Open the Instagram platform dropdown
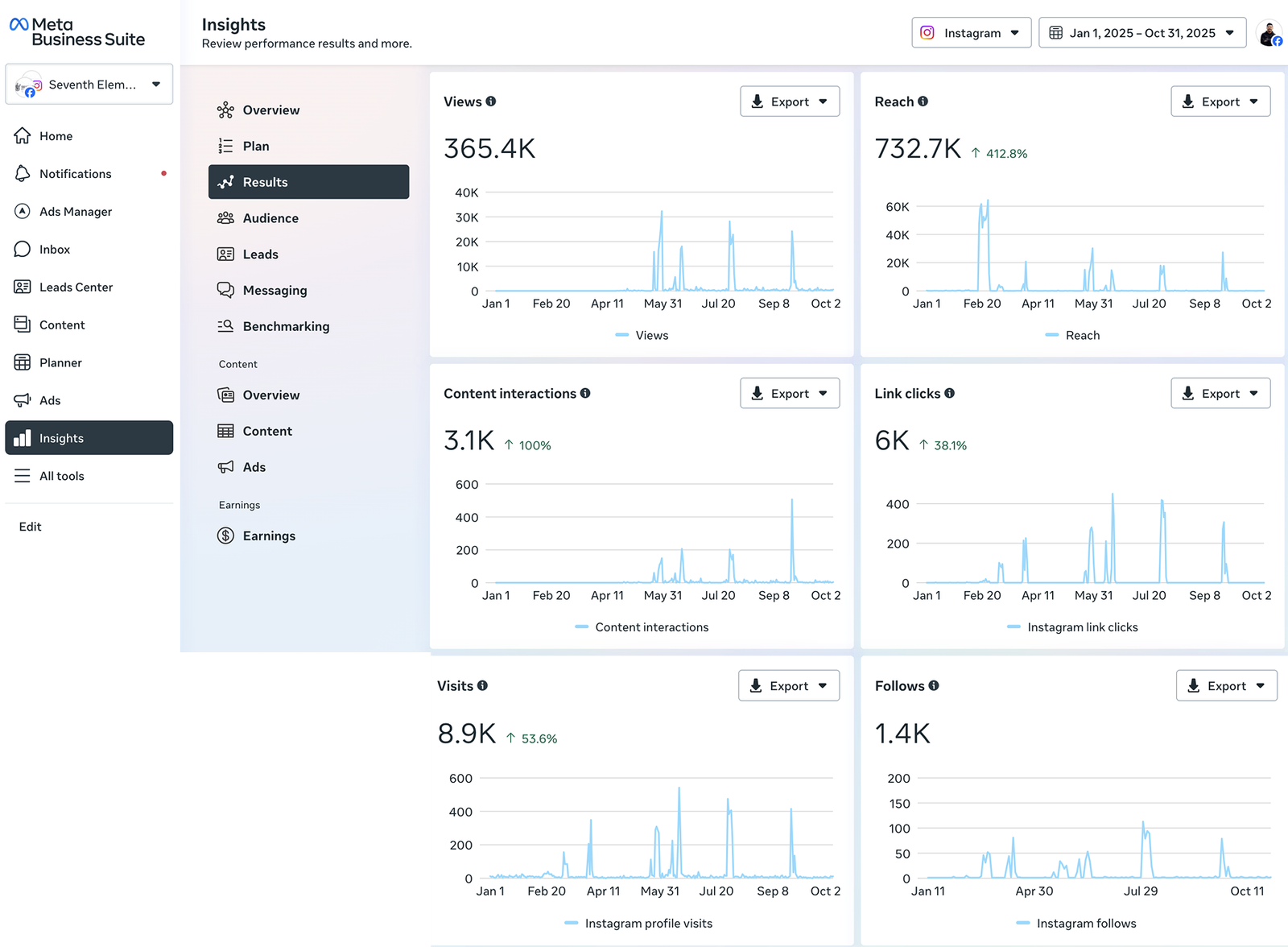 [971, 33]
